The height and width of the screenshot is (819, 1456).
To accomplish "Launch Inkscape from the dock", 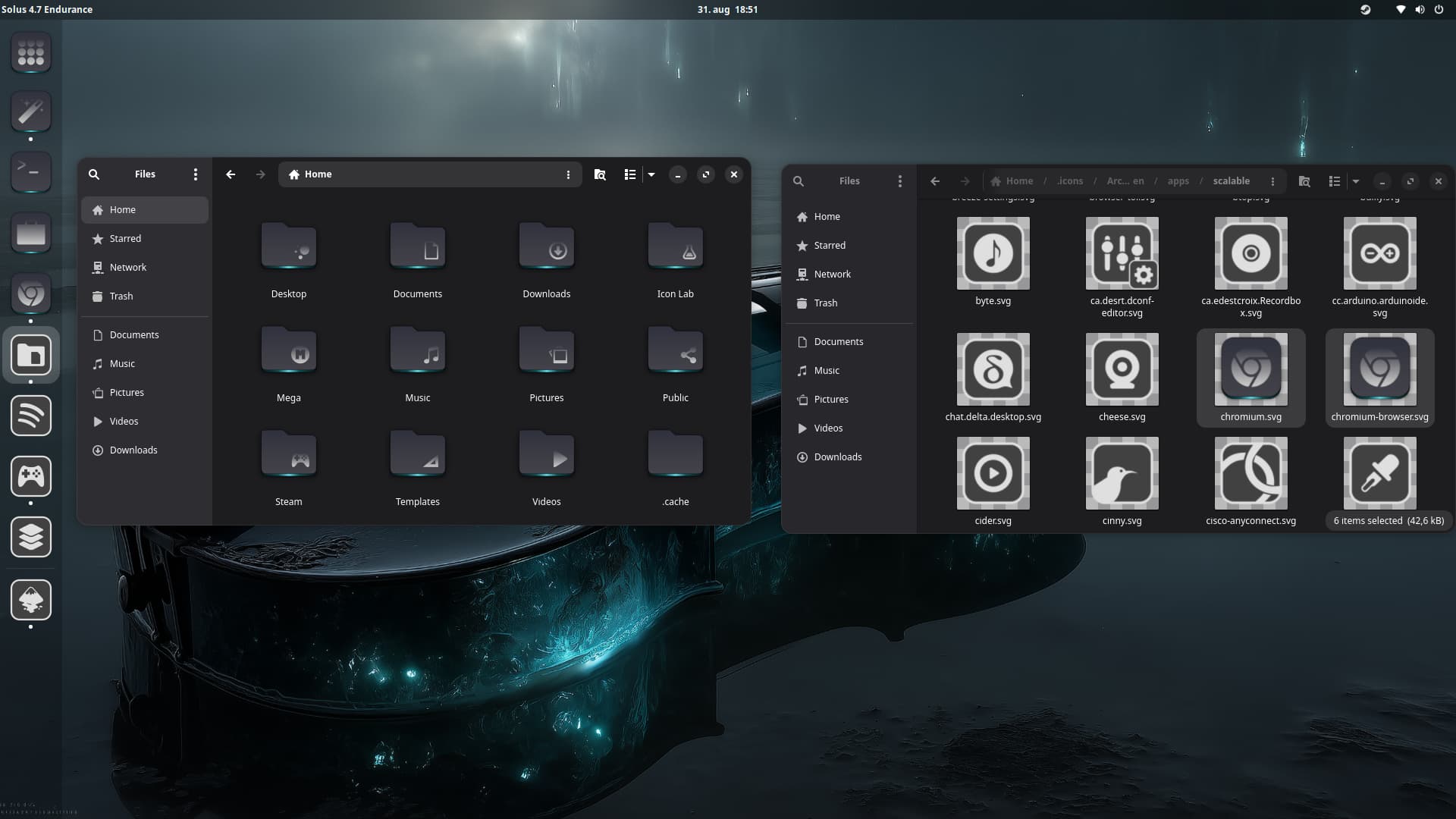I will (x=31, y=601).
